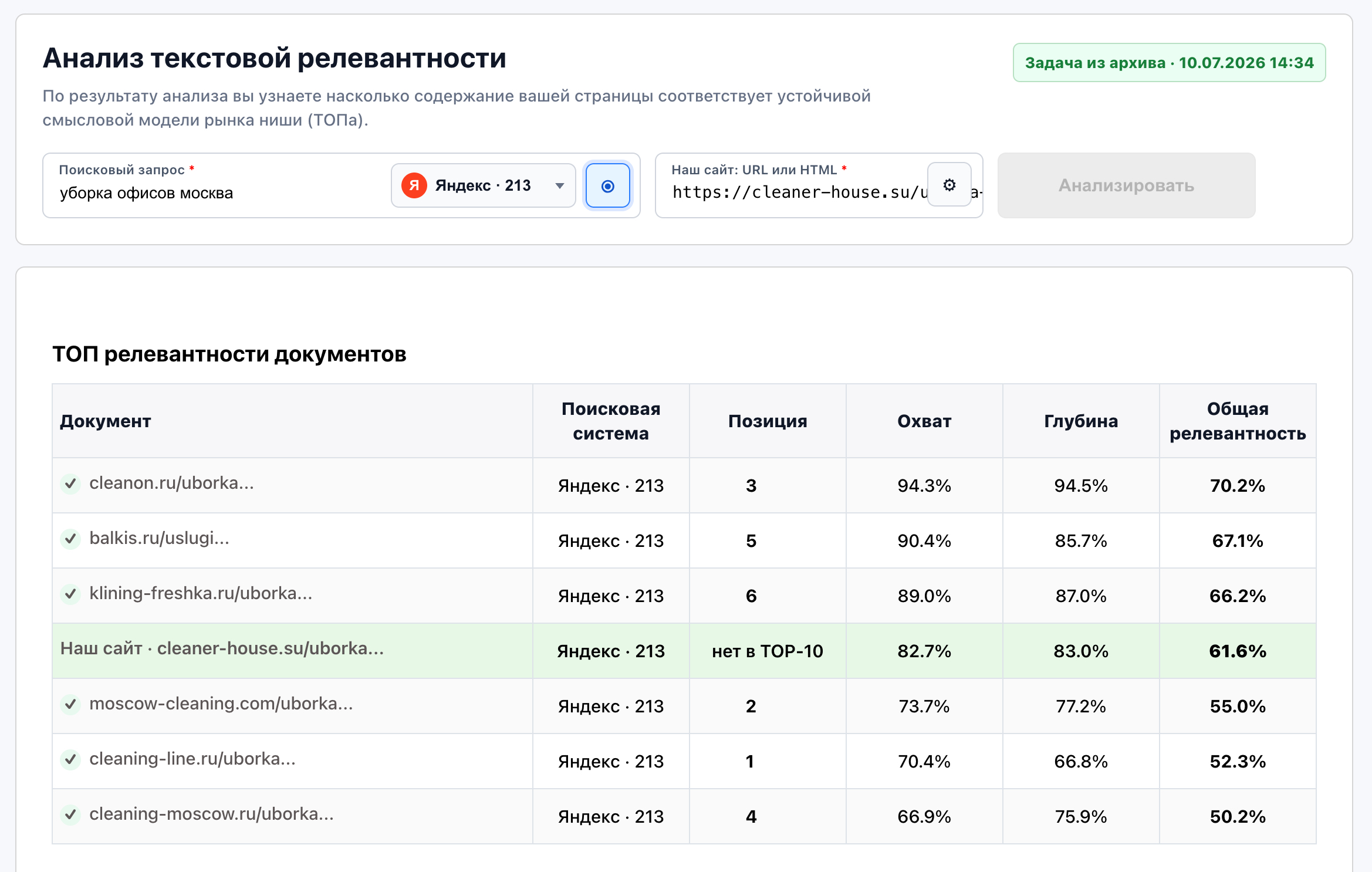The height and width of the screenshot is (872, 1372).
Task: Open the Яндекс · 213 search engine dropdown
Action: 483,185
